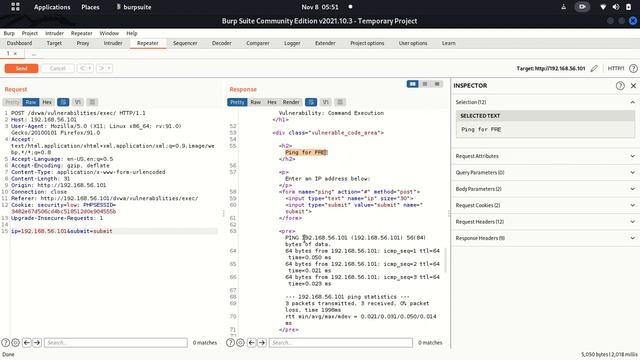Open the Window menu

(109, 33)
